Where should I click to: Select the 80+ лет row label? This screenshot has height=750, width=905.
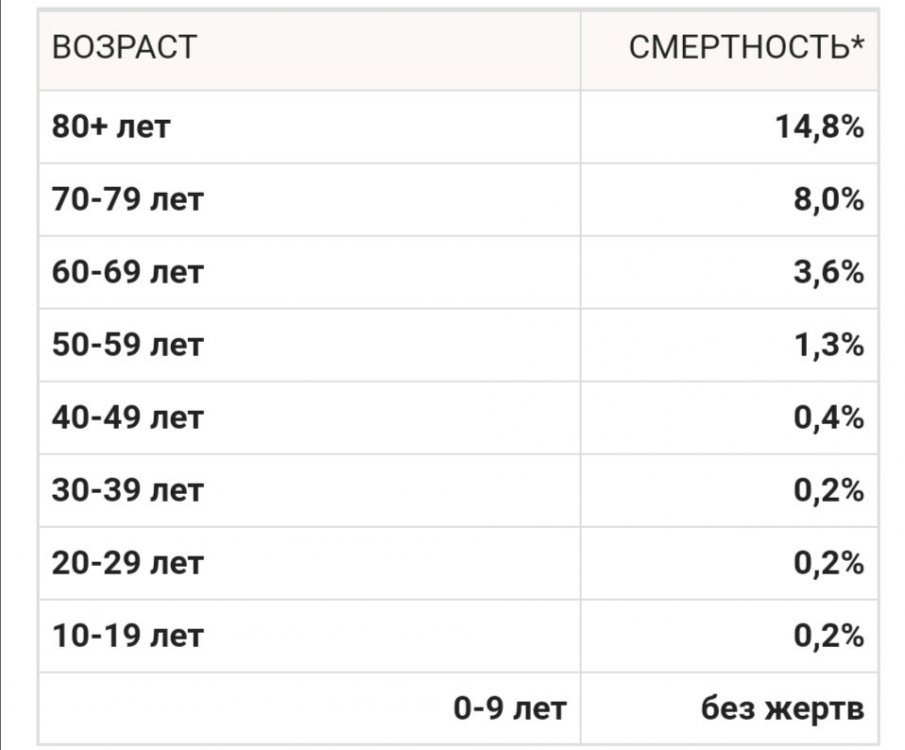tap(112, 128)
